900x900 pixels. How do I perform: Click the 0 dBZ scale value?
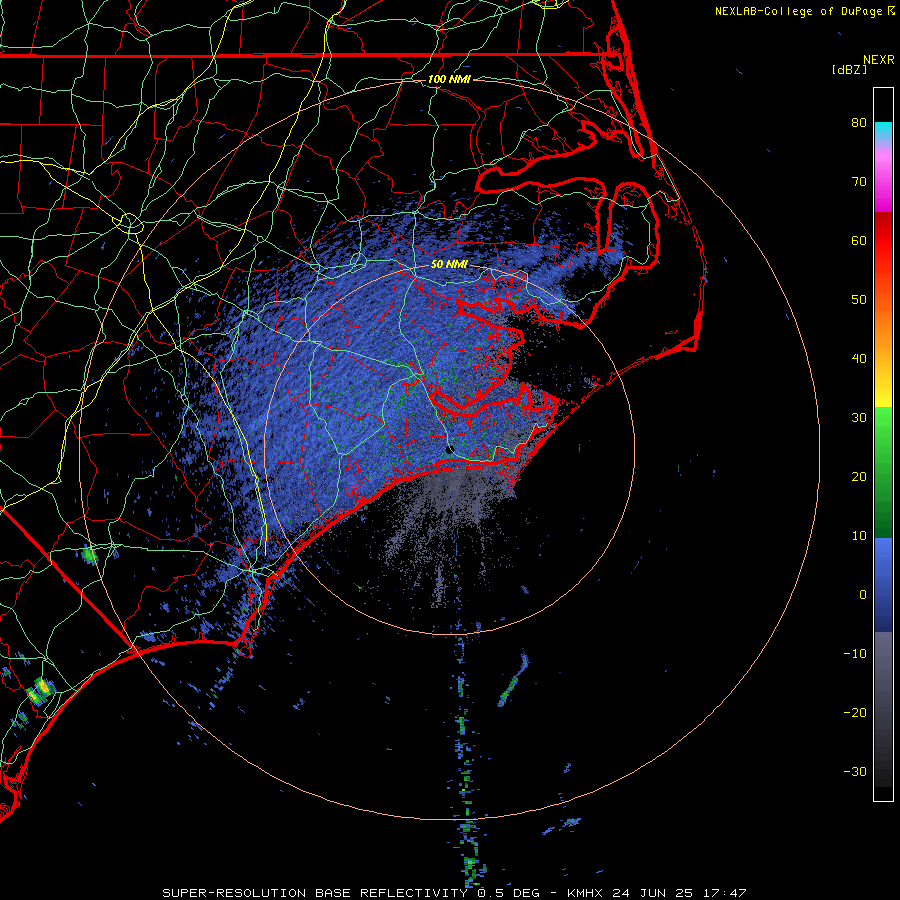pyautogui.click(x=863, y=595)
